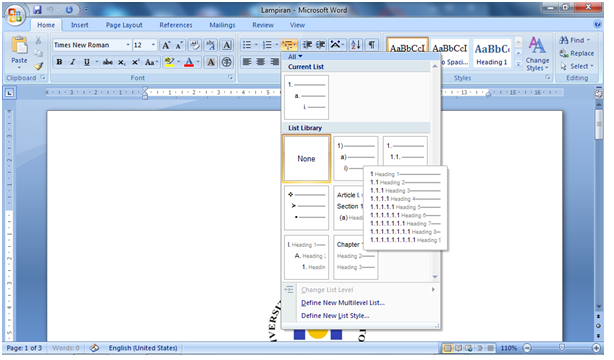Screen dimensions: 614x360
Task: Apply strikethrough formatting
Action: coord(108,62)
